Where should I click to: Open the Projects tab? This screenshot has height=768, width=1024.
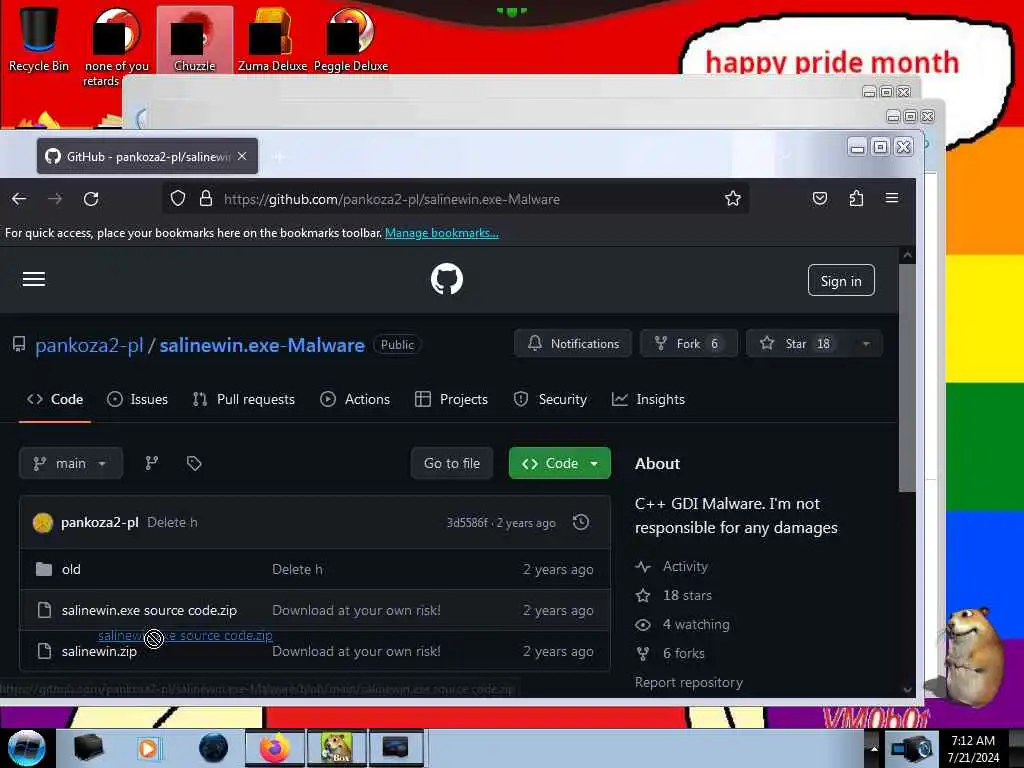click(x=451, y=399)
